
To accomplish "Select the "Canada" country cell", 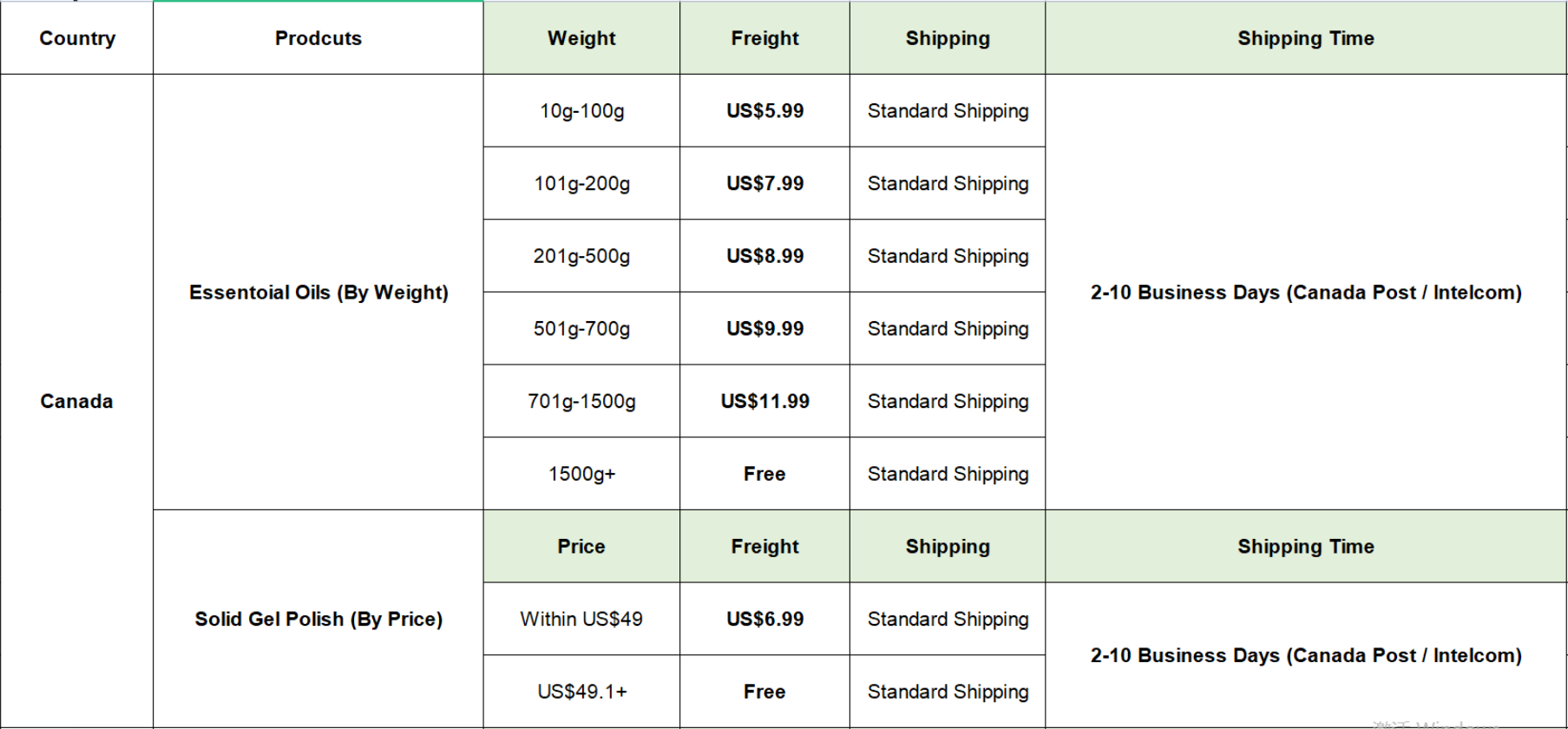I will (x=76, y=401).
